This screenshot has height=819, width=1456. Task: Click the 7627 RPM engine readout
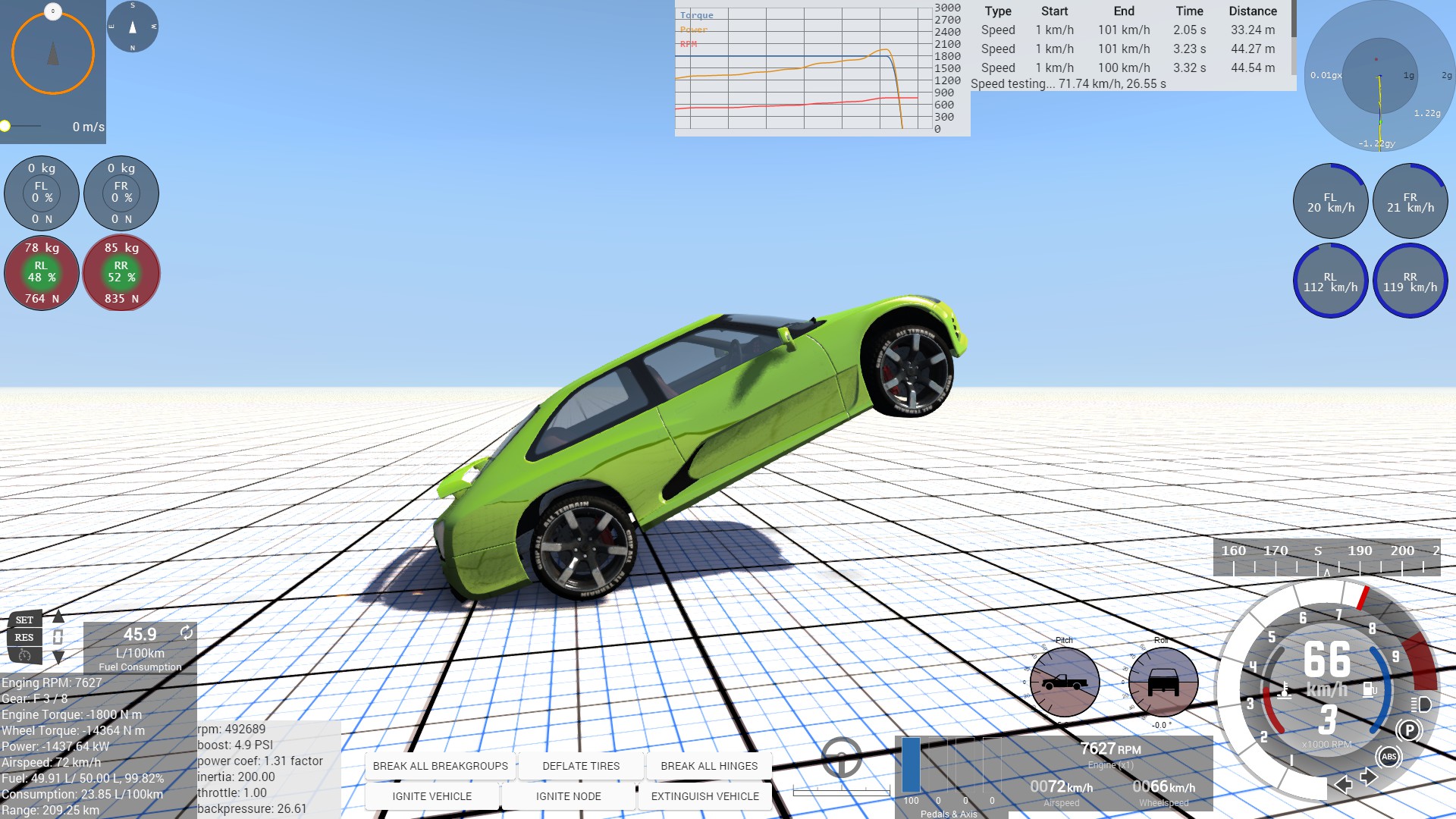point(1110,749)
